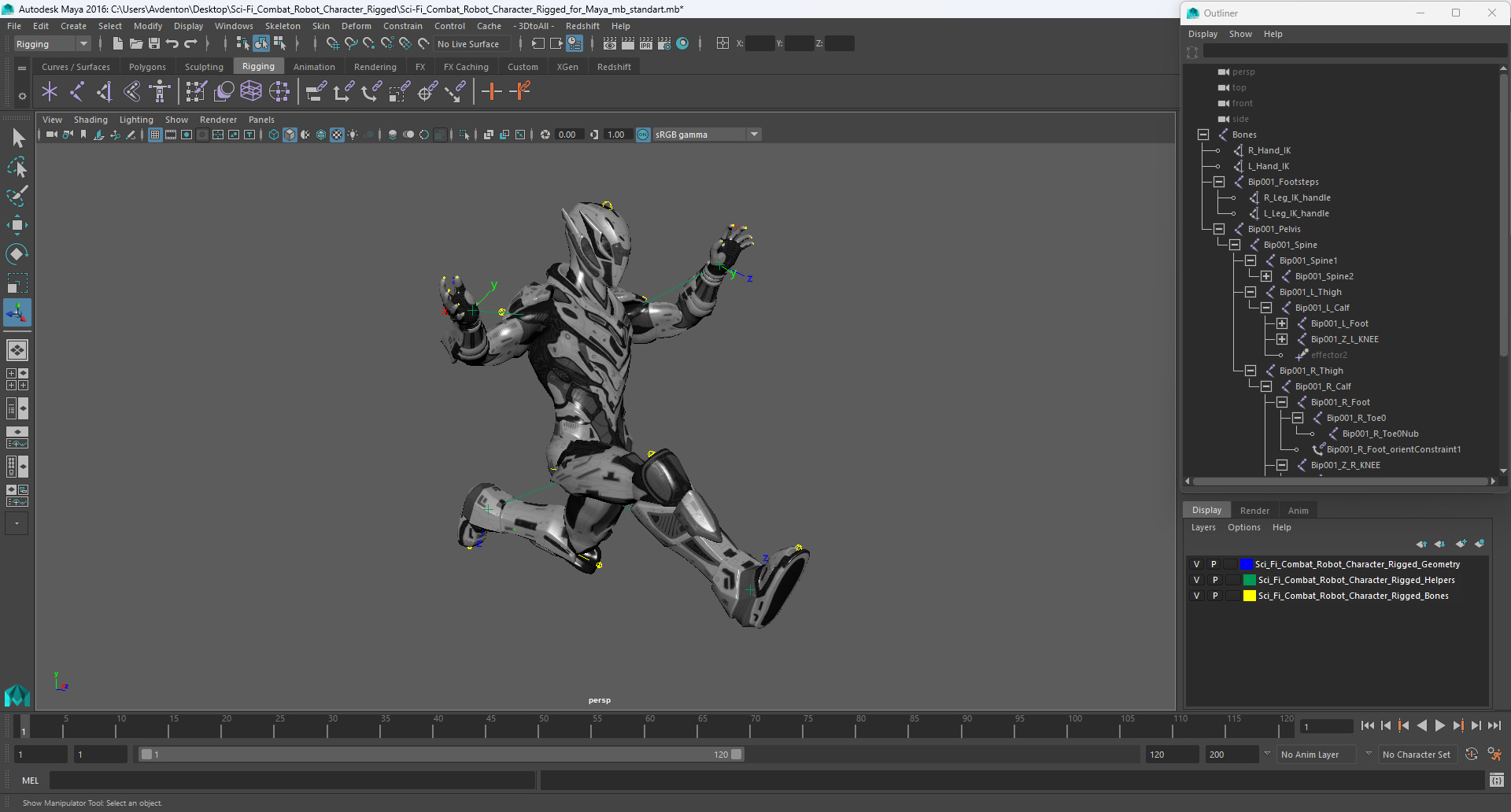Image resolution: width=1511 pixels, height=812 pixels.
Task: Click the blue Geometry layer color swatch
Action: tap(1246, 564)
